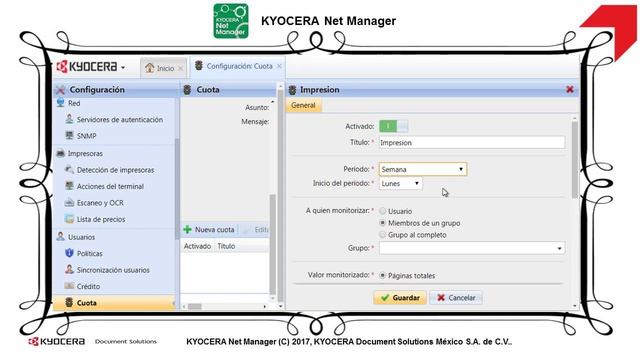Click the Sincronización usuarios icon

click(x=69, y=269)
